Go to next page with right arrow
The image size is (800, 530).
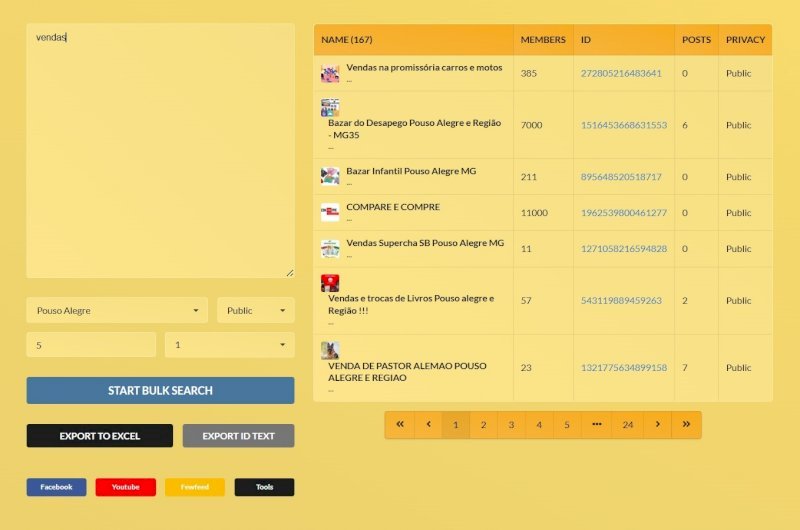click(657, 425)
